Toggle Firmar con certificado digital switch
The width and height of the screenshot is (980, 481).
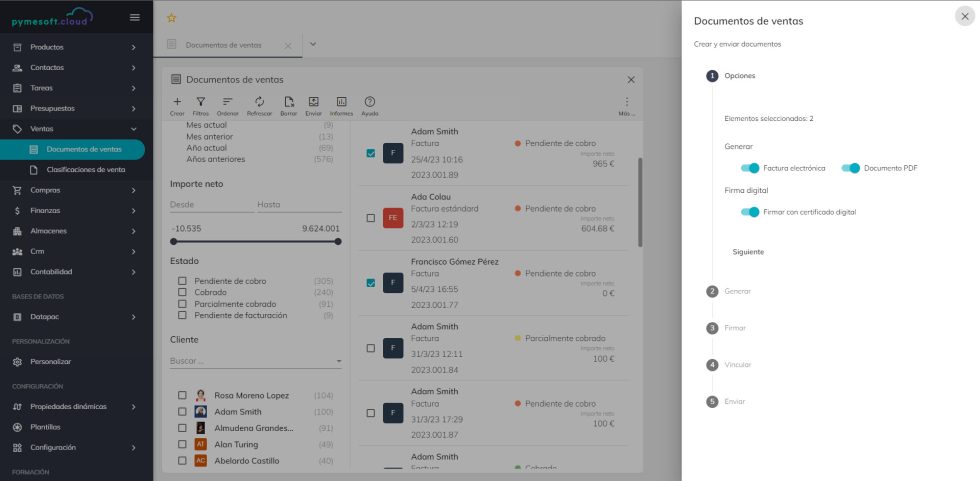[x=750, y=212]
